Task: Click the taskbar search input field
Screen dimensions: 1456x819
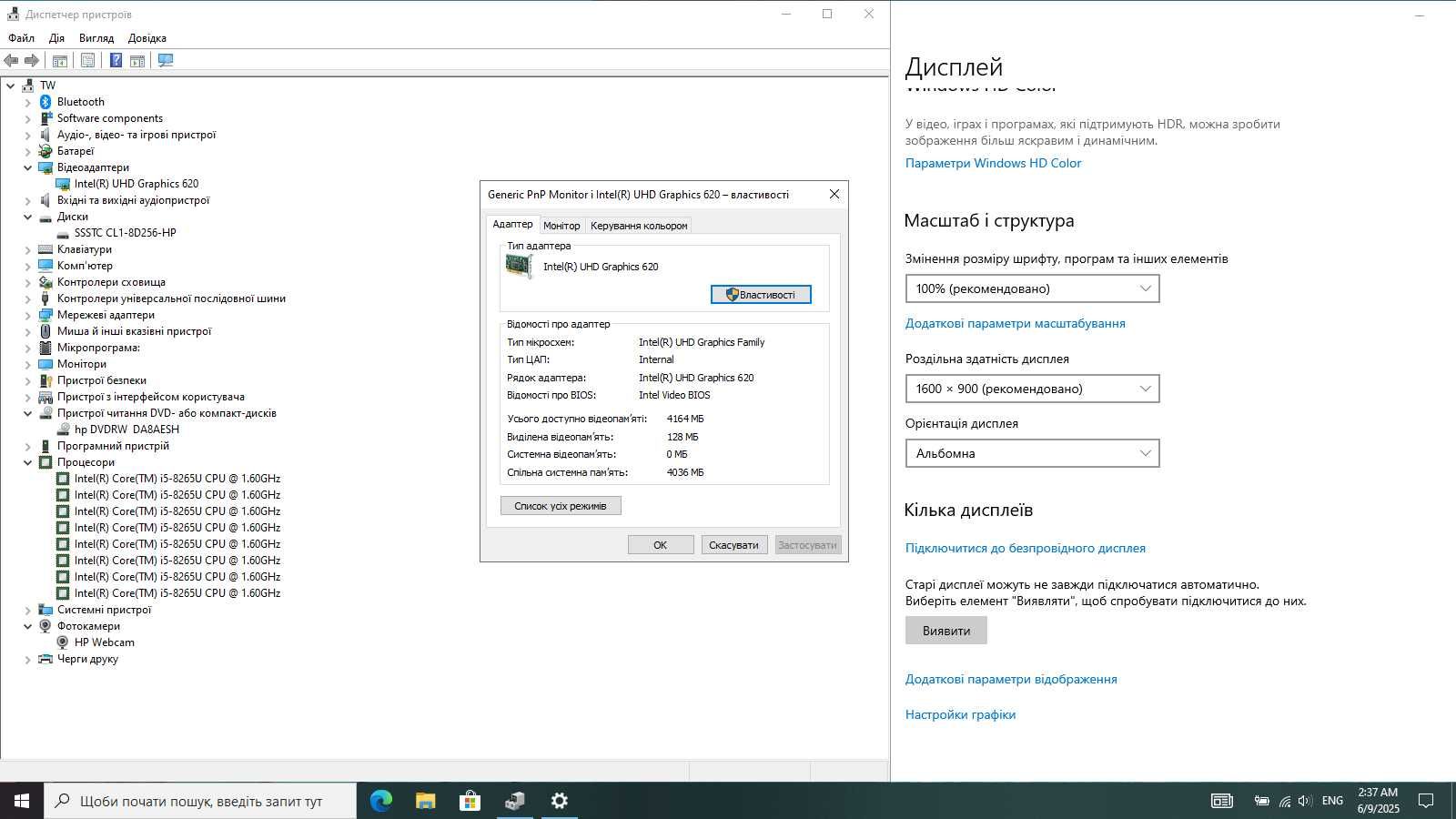Action: (x=200, y=801)
